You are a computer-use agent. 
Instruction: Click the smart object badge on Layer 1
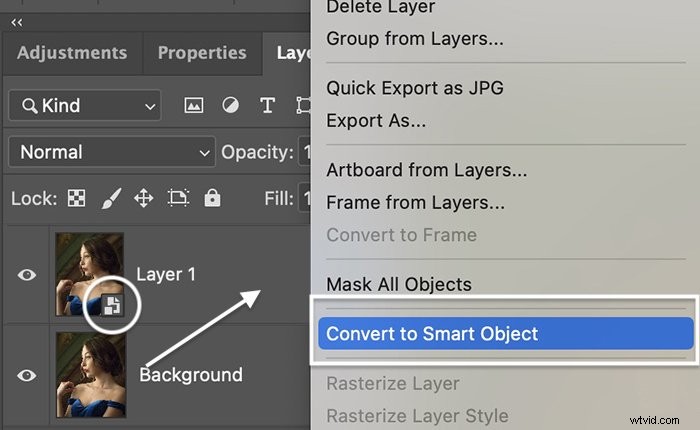[x=112, y=305]
